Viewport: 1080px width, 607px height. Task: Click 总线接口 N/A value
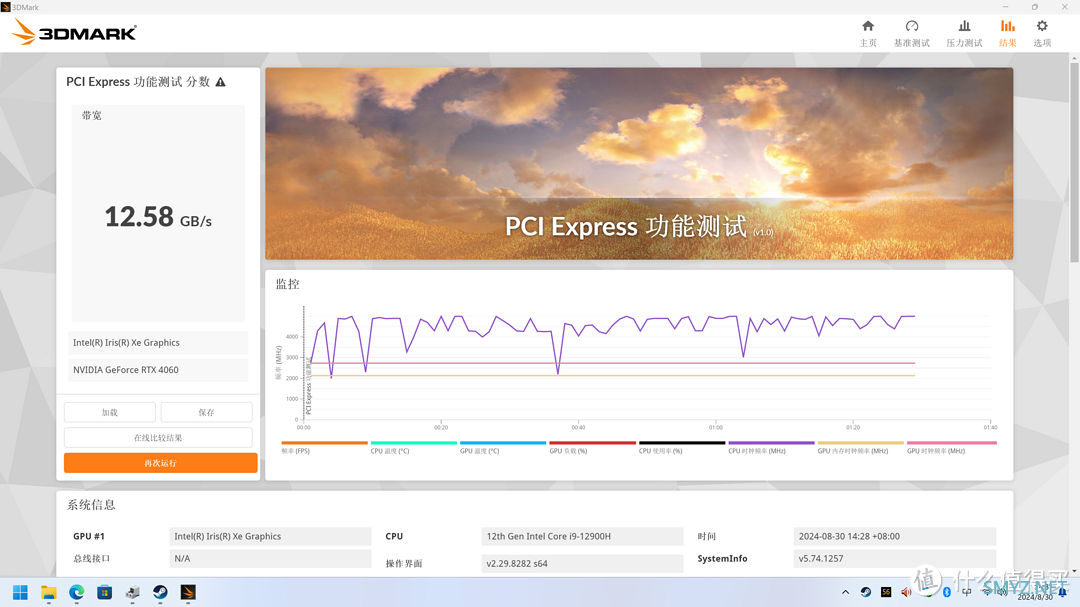pos(270,559)
